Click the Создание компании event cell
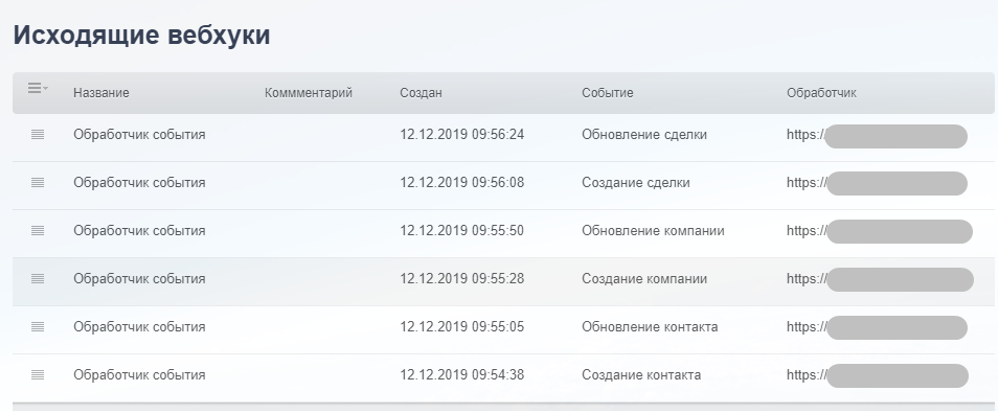998x411 pixels. (644, 280)
